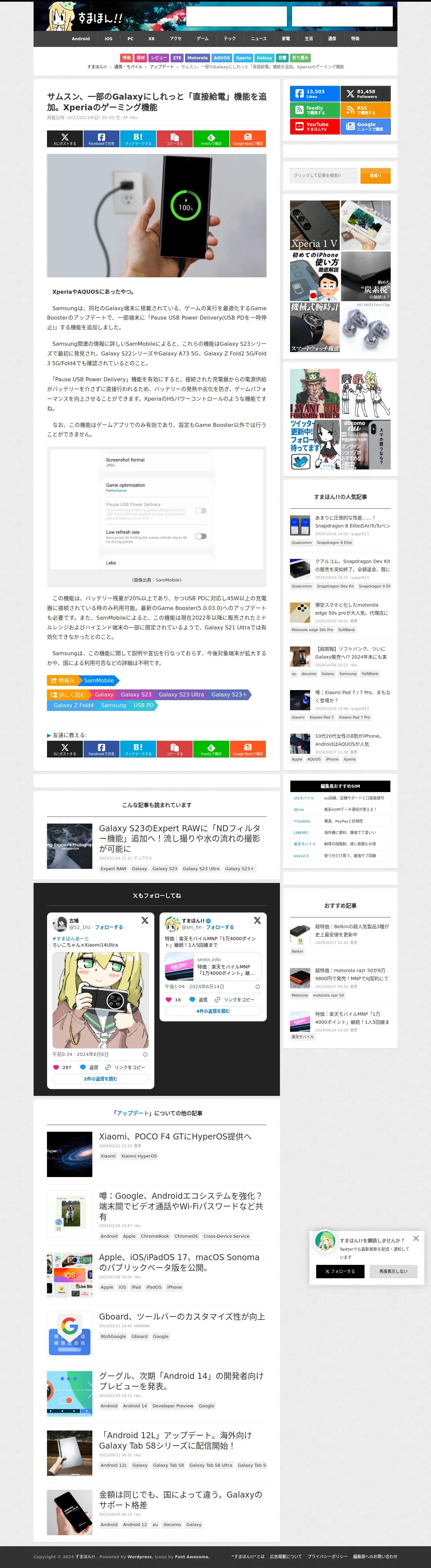Click Google News in bottom share bar
The height and width of the screenshot is (1568, 431).
tap(247, 749)
